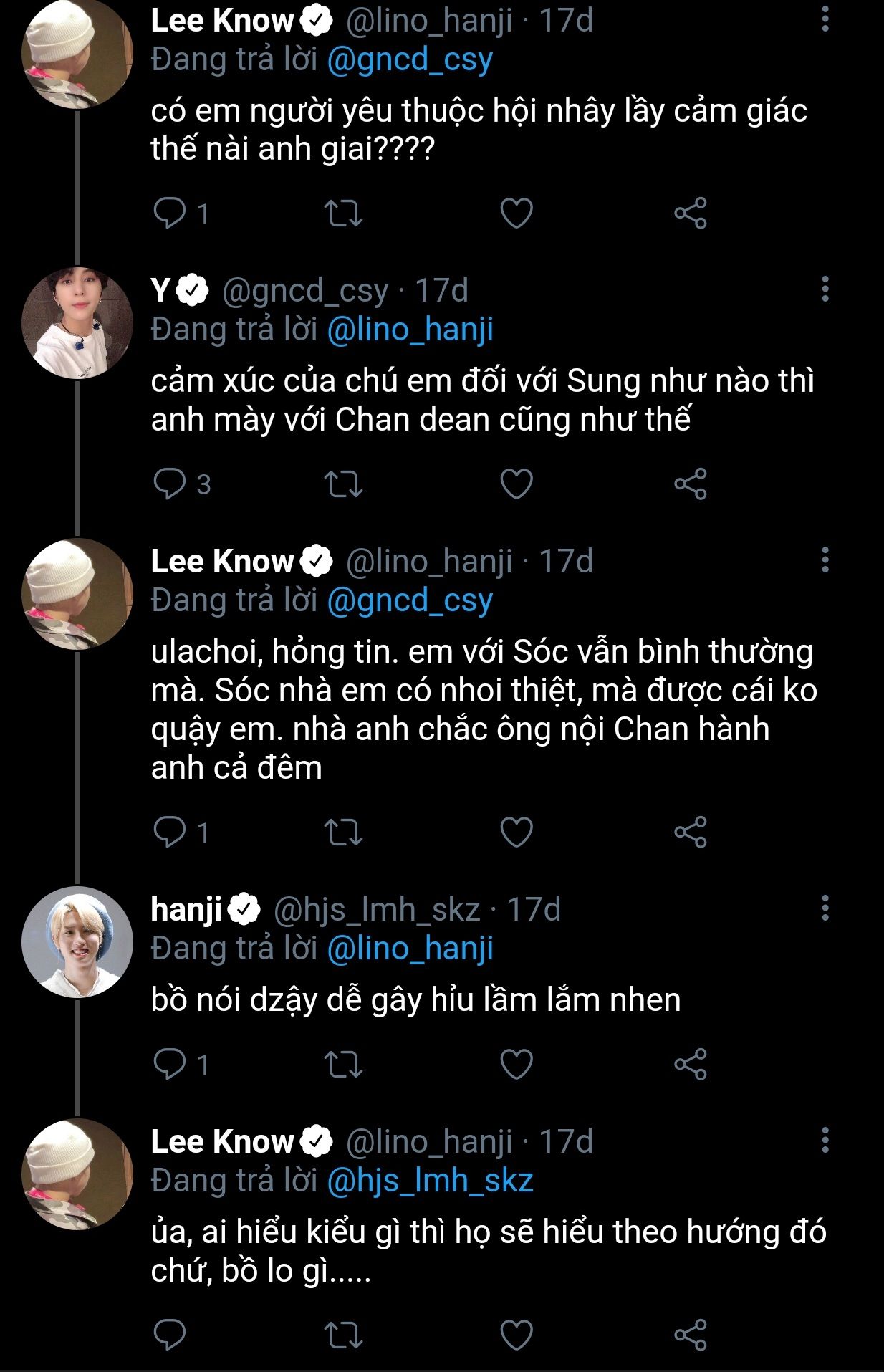
Task: Open more options on hanji's tweet
Action: click(825, 908)
